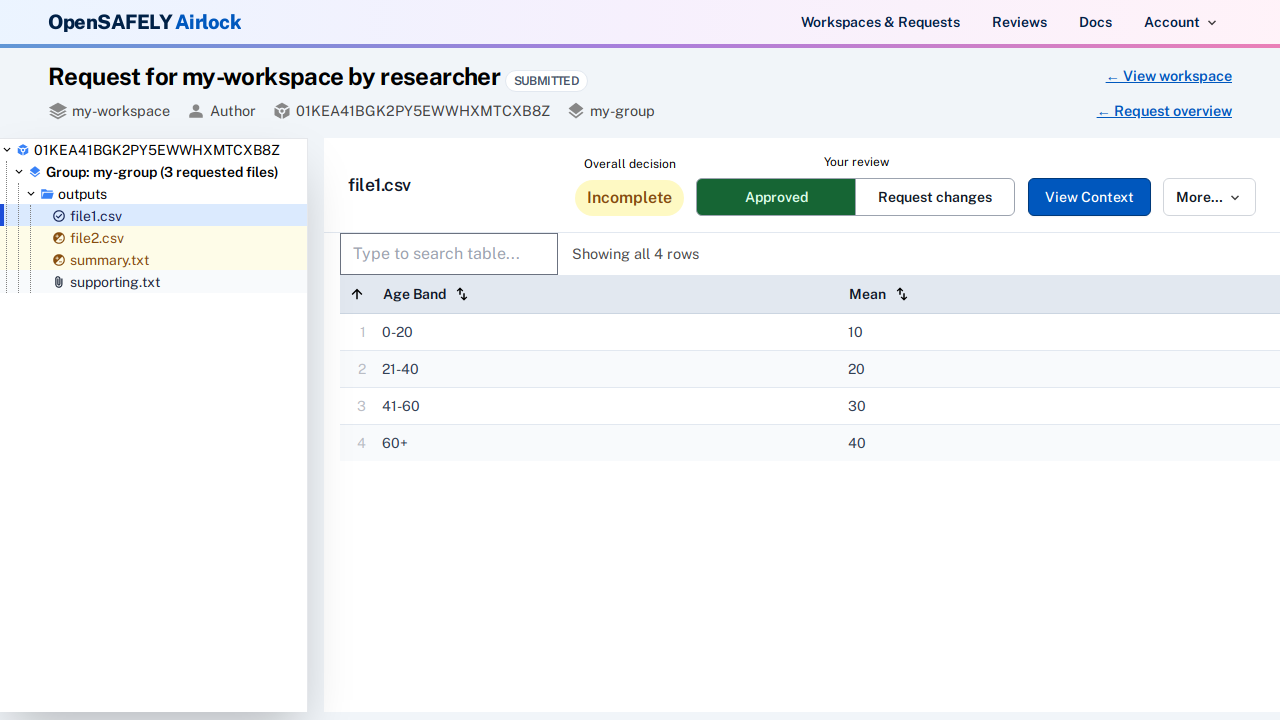Click the sort icon on the Mean column
1280x720 pixels.
coord(901,294)
